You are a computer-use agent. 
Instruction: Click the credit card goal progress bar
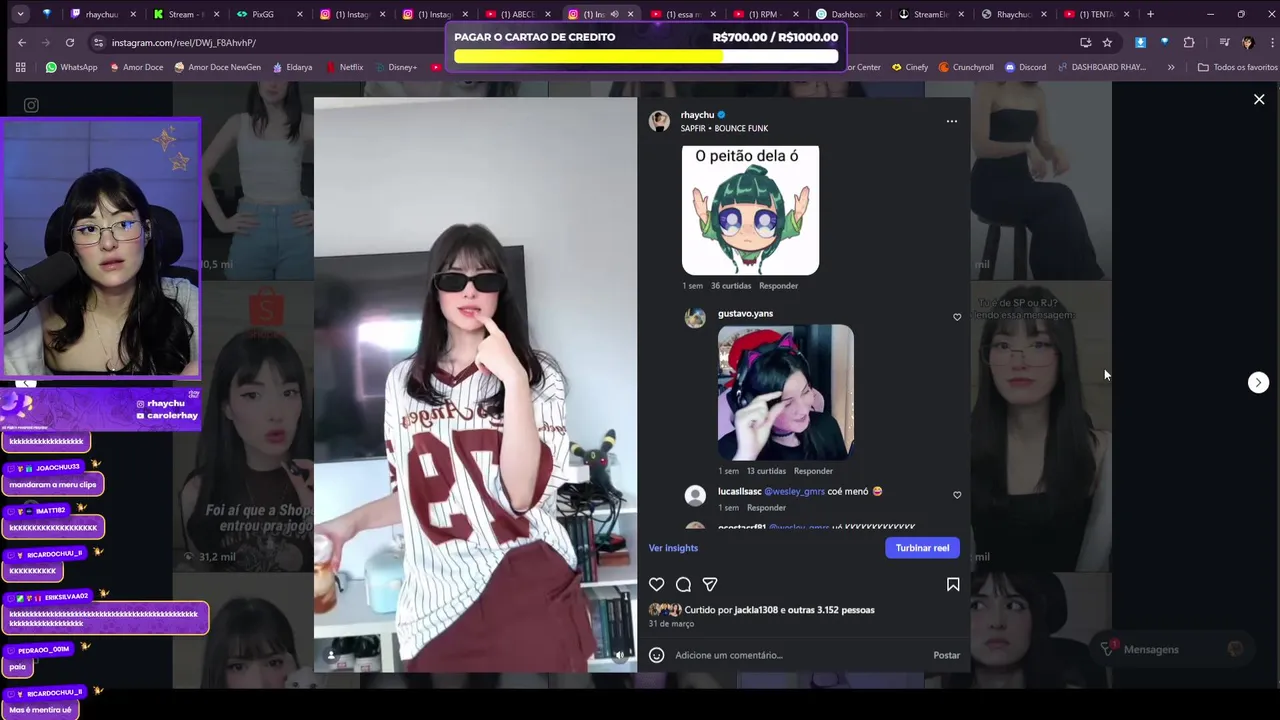(646, 56)
